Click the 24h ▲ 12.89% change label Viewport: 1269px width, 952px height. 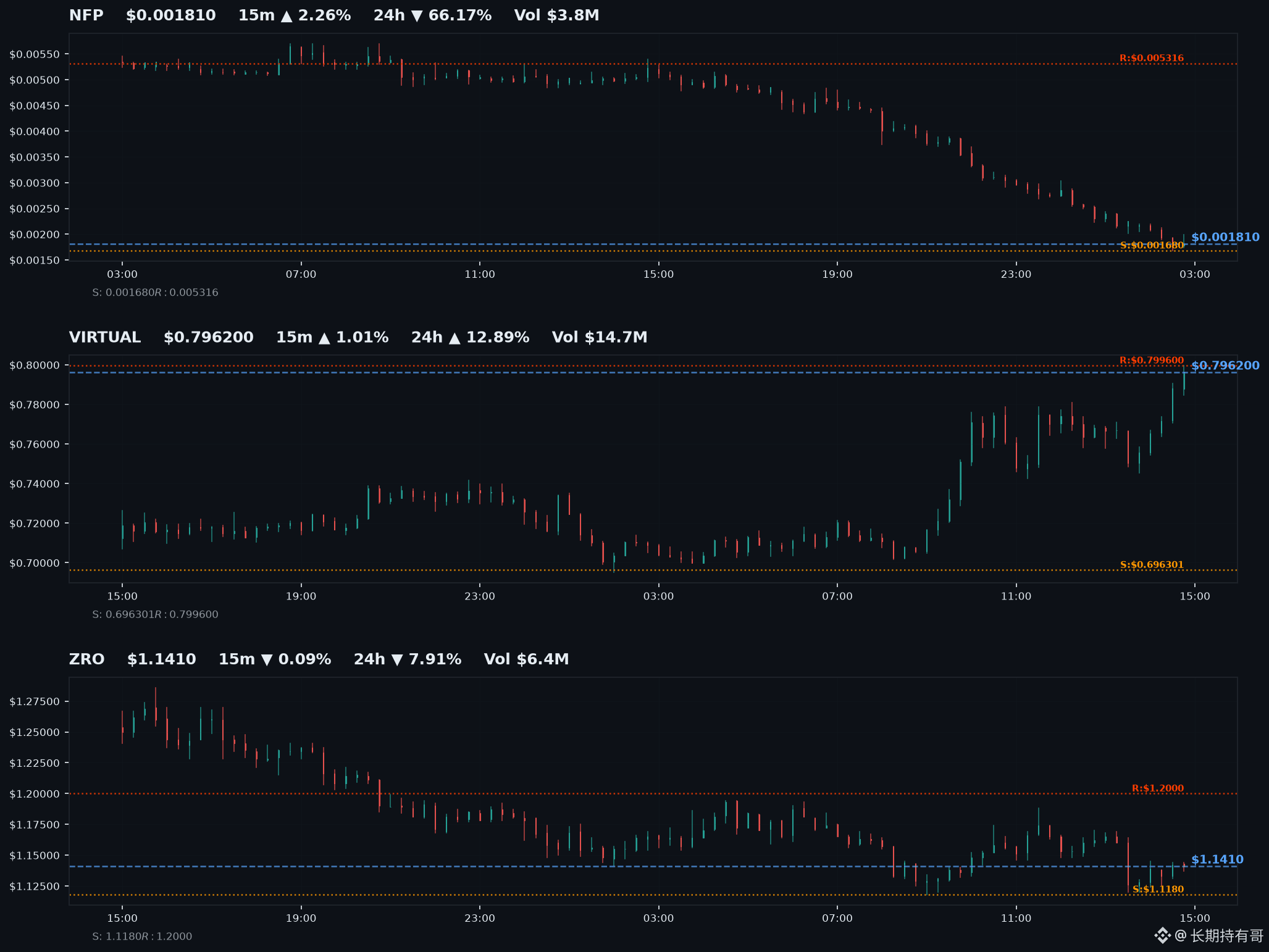point(470,337)
